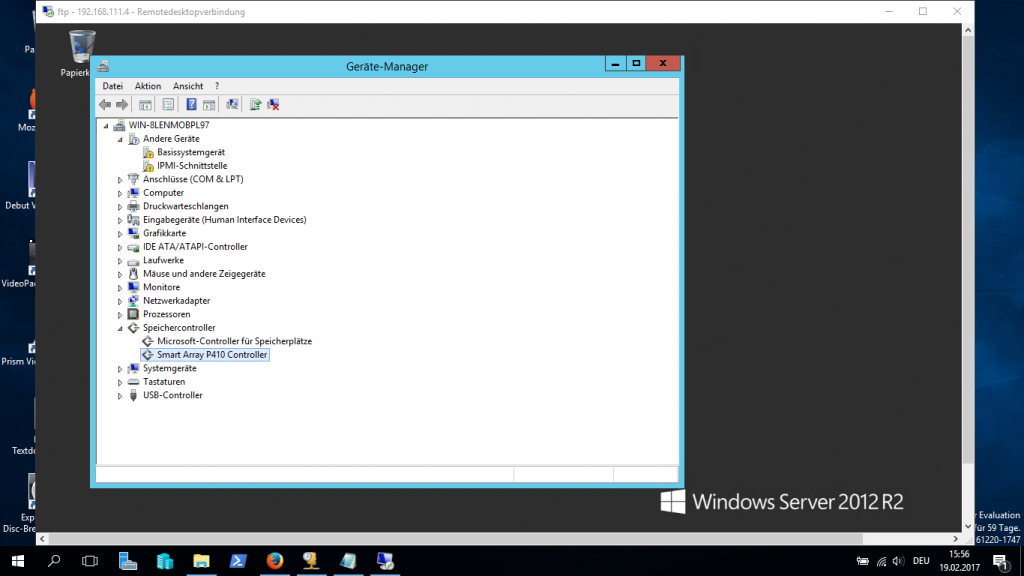Expand Anschlüsse (COM & LPT)

pyautogui.click(x=120, y=180)
